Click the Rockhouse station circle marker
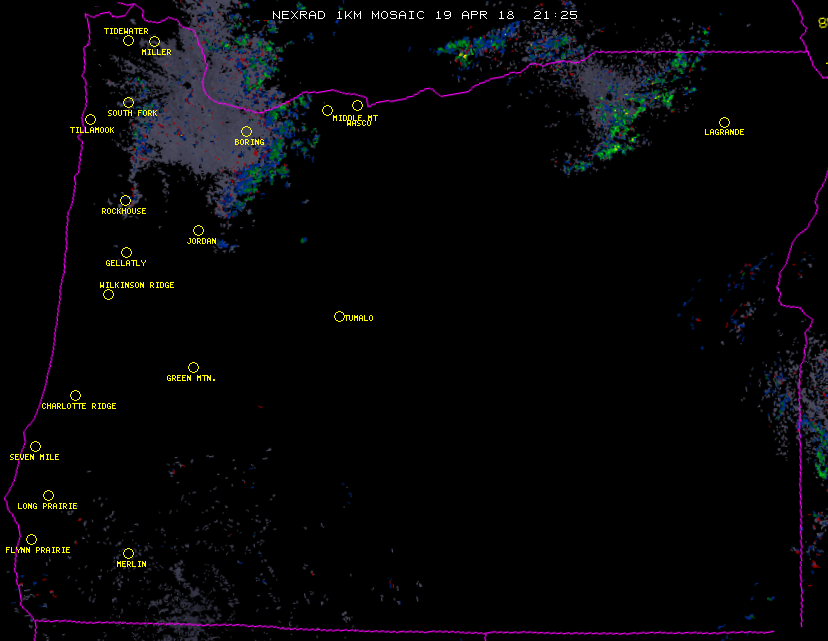Image resolution: width=828 pixels, height=641 pixels. coord(125,201)
